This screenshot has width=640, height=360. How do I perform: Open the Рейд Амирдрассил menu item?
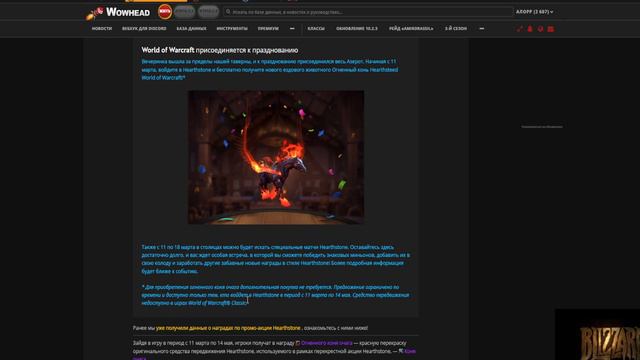click(411, 29)
